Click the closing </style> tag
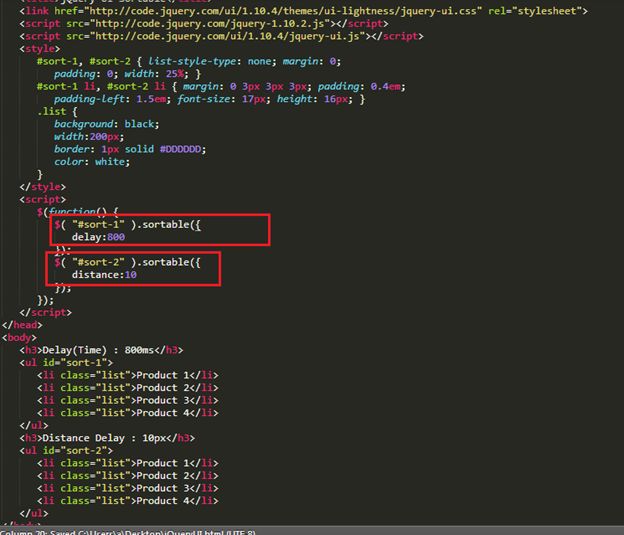The height and width of the screenshot is (535, 624). [43, 187]
